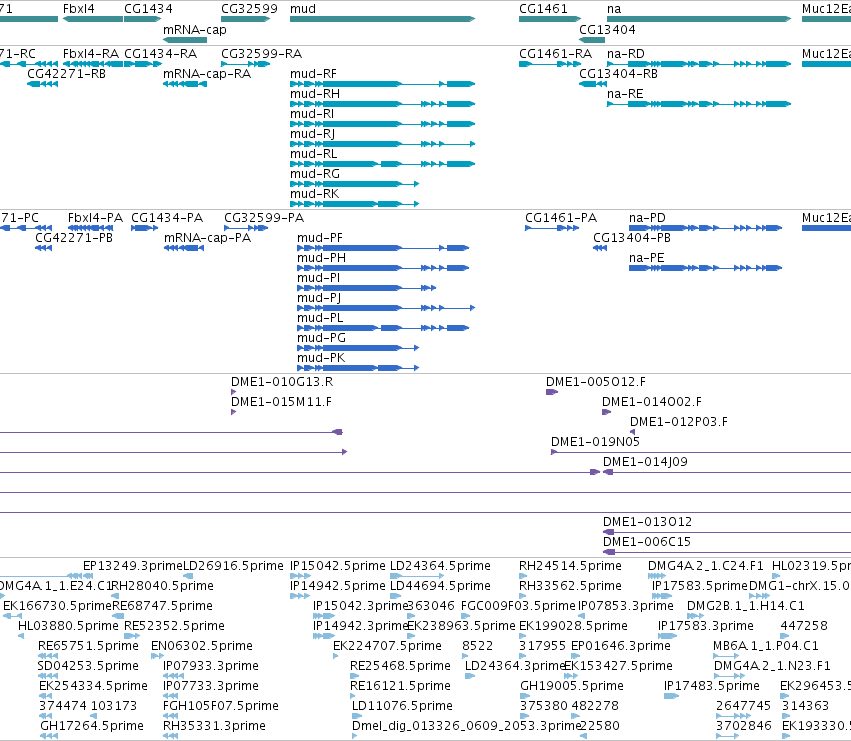Screen dimensions: 851x741
Task: Click the mud-RK transcript label
Action: point(315,194)
